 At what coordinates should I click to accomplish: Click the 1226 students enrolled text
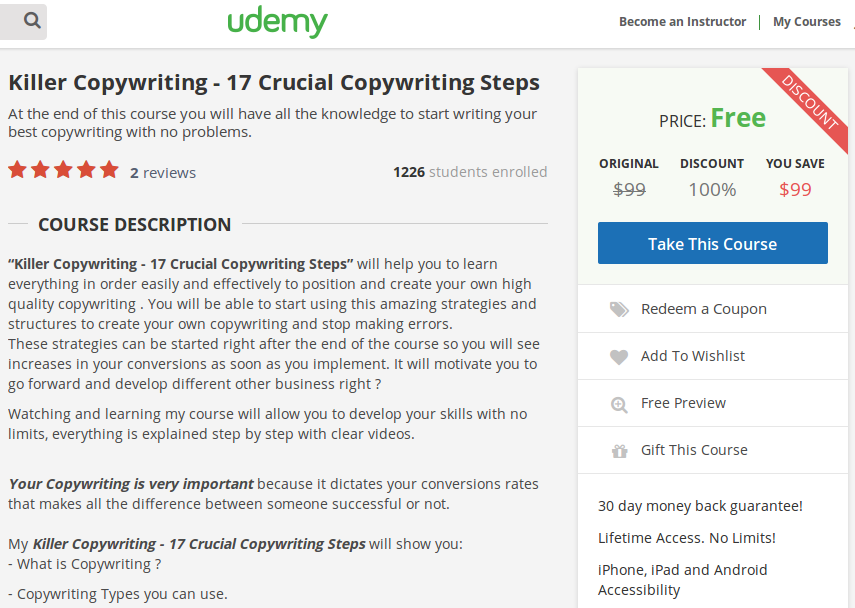click(x=470, y=172)
